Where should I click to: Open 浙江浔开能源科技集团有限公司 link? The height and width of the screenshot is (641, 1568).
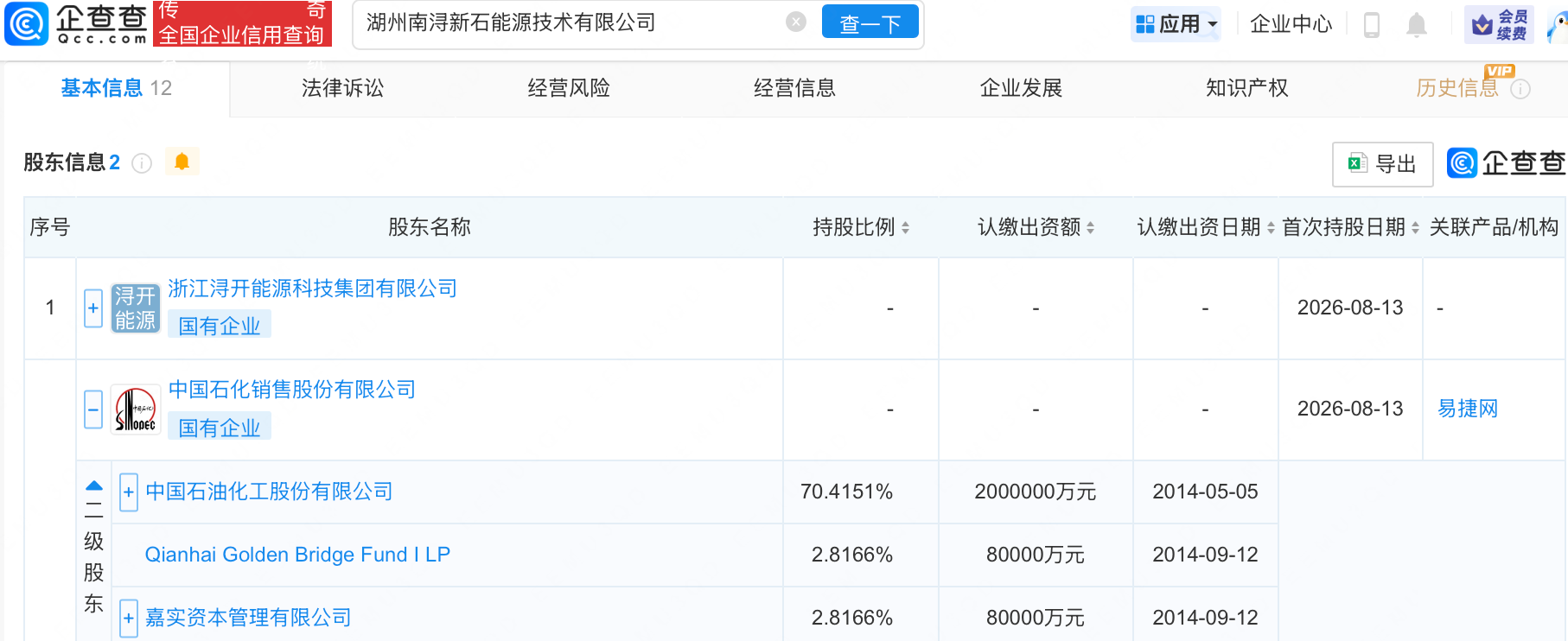(x=312, y=289)
